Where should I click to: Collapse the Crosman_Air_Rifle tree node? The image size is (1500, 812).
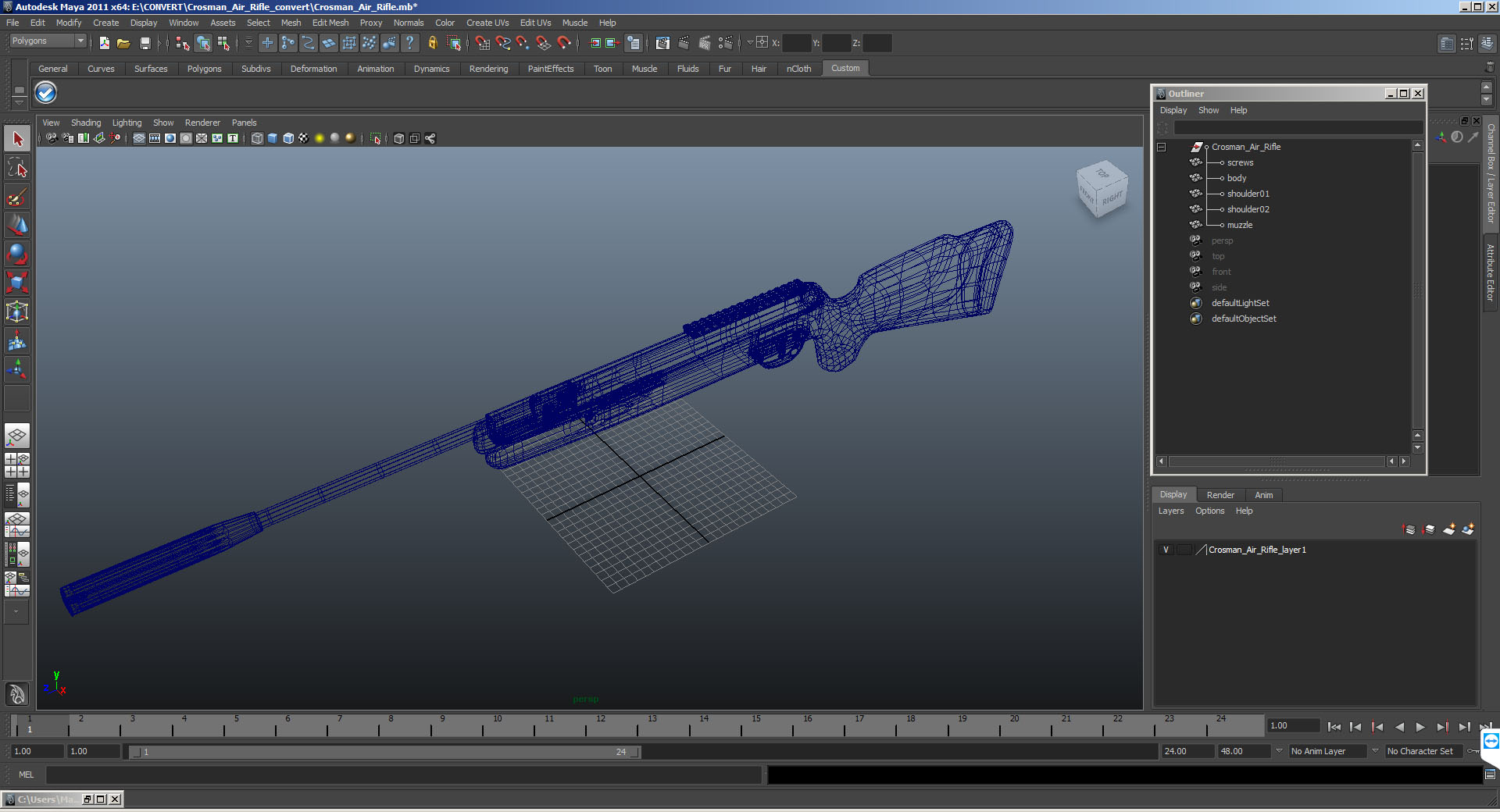1162,147
